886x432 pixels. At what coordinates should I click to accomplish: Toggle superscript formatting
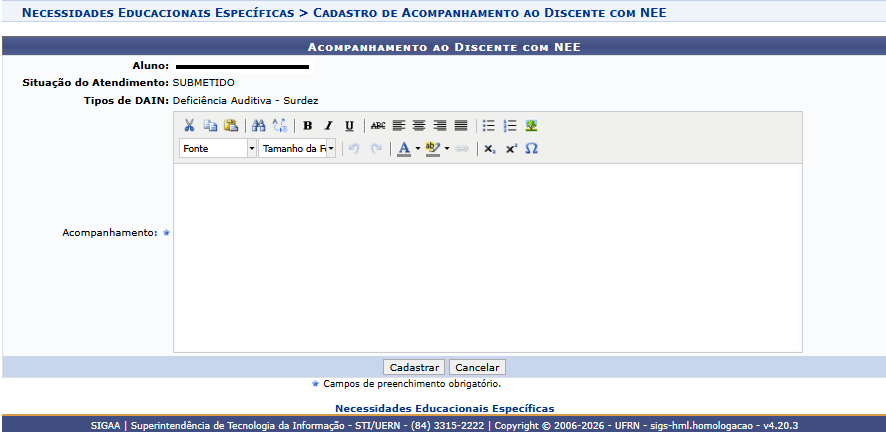511,149
